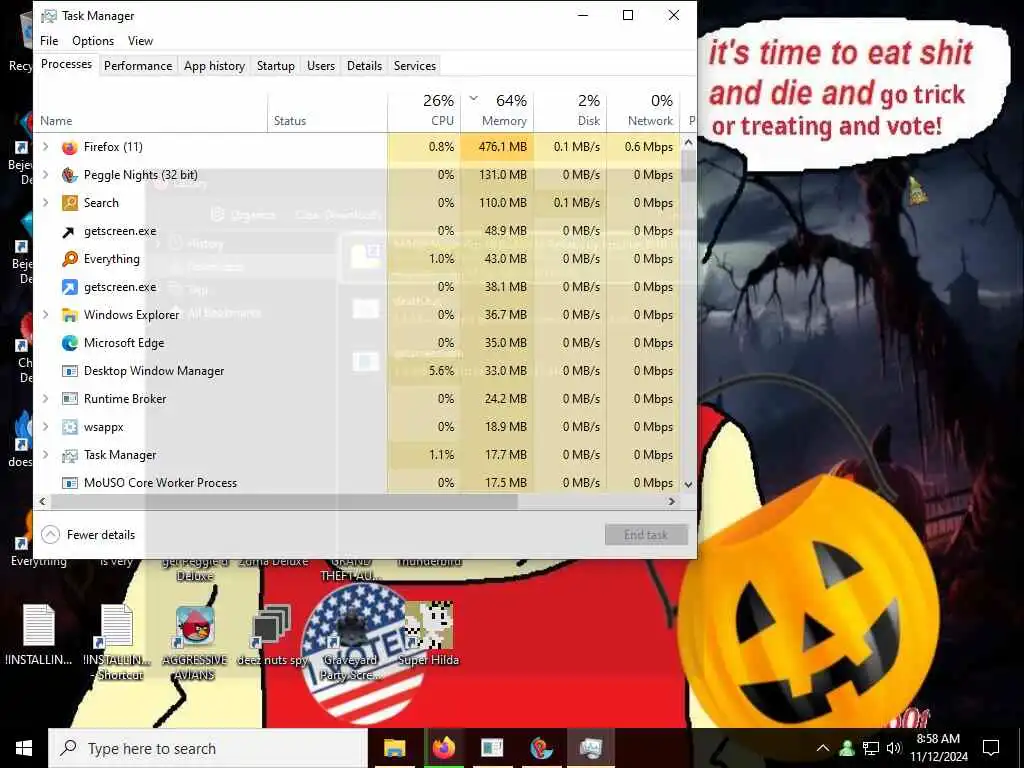Image resolution: width=1024 pixels, height=768 pixels.
Task: Open the View menu
Action: click(140, 41)
